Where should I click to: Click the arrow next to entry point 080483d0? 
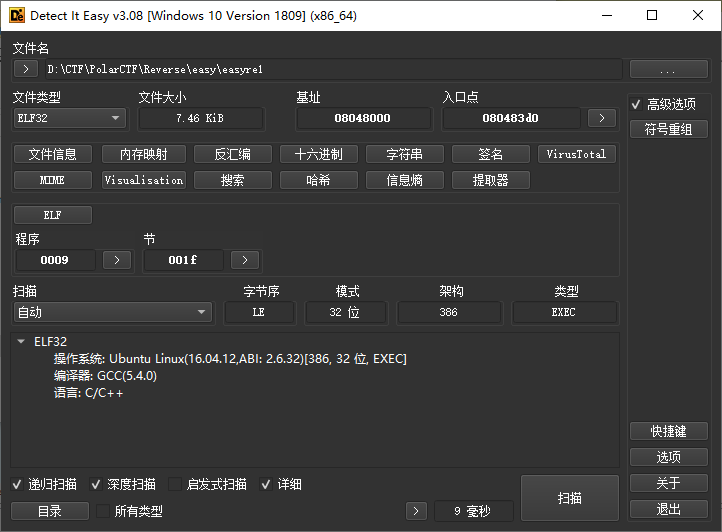tap(602, 118)
